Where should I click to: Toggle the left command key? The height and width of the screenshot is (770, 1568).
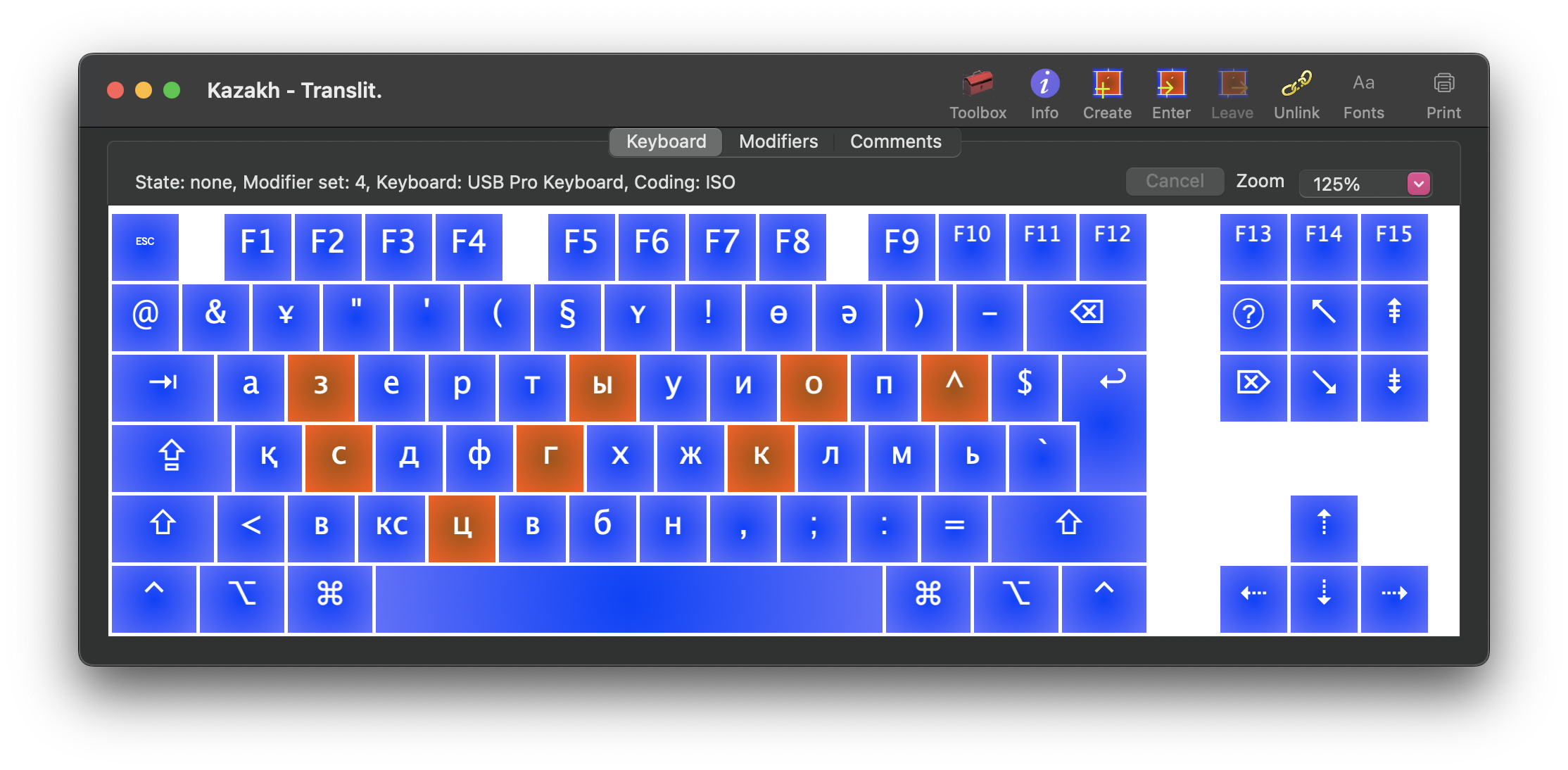coord(329,598)
